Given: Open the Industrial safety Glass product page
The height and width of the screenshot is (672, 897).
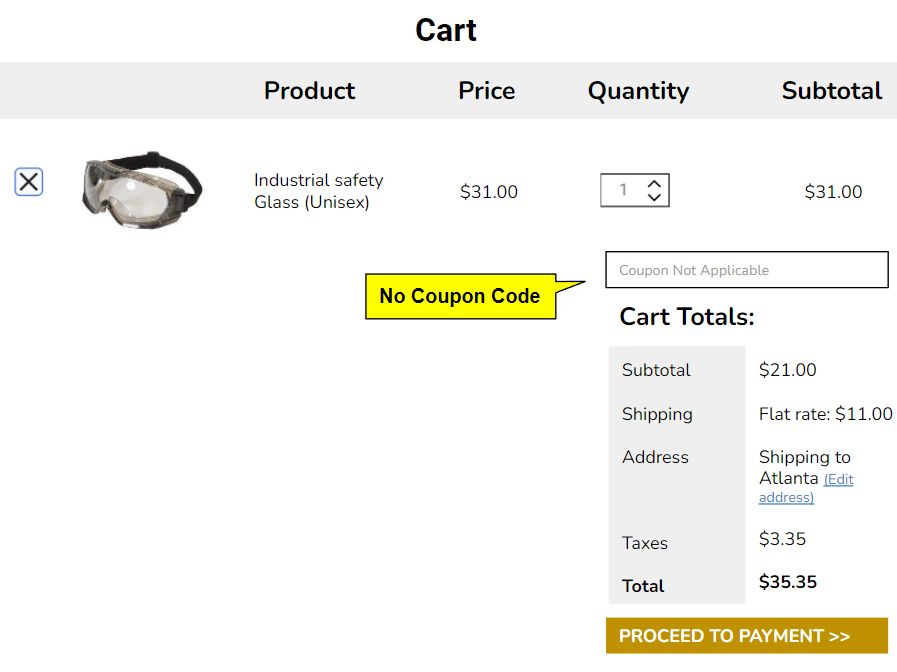Looking at the screenshot, I should tap(318, 191).
